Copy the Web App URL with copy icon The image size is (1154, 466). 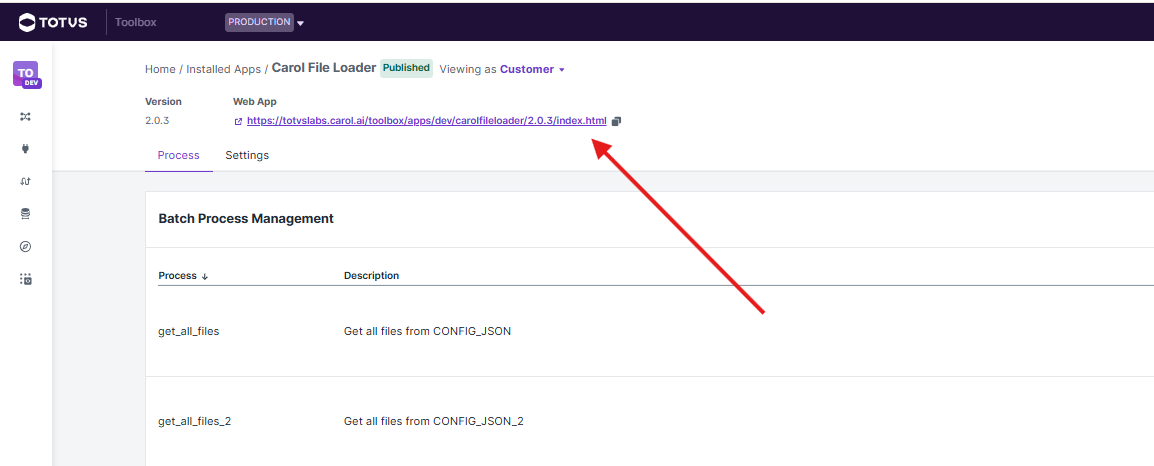[x=617, y=121]
